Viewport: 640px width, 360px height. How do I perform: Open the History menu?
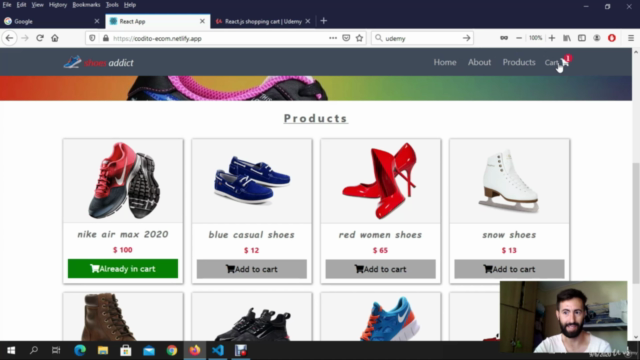pos(58,5)
